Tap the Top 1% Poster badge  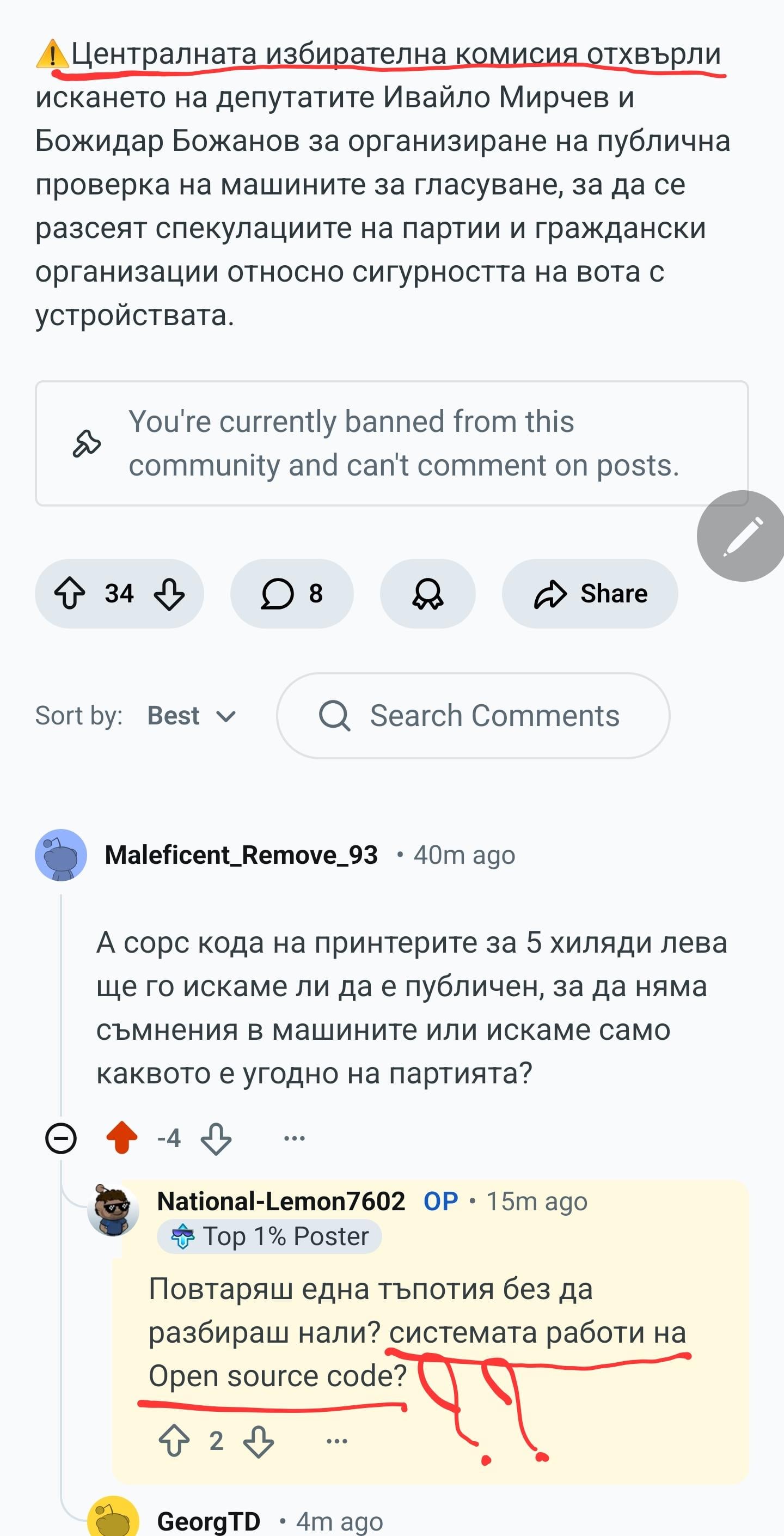[x=269, y=1236]
